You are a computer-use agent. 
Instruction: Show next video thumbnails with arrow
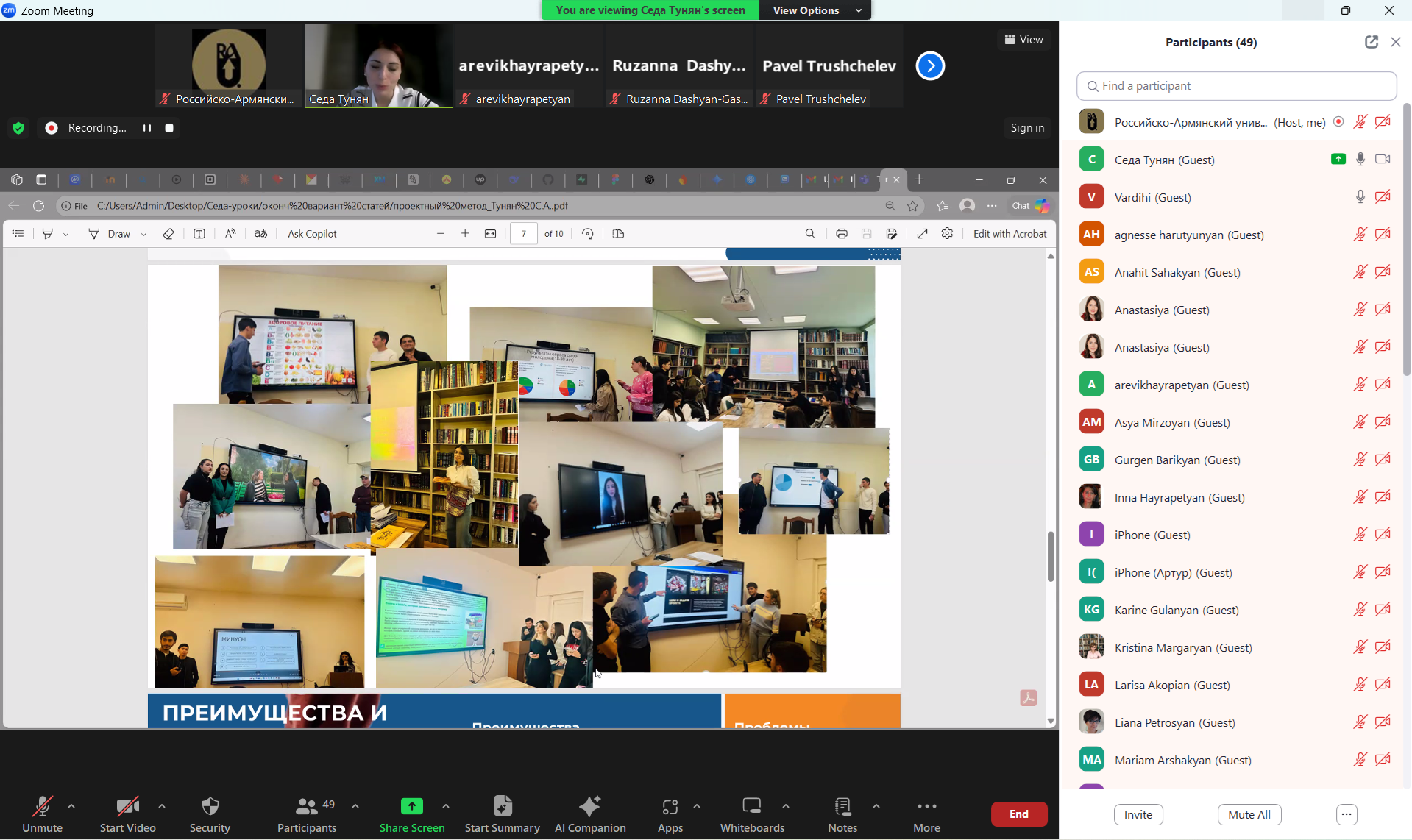coord(930,66)
